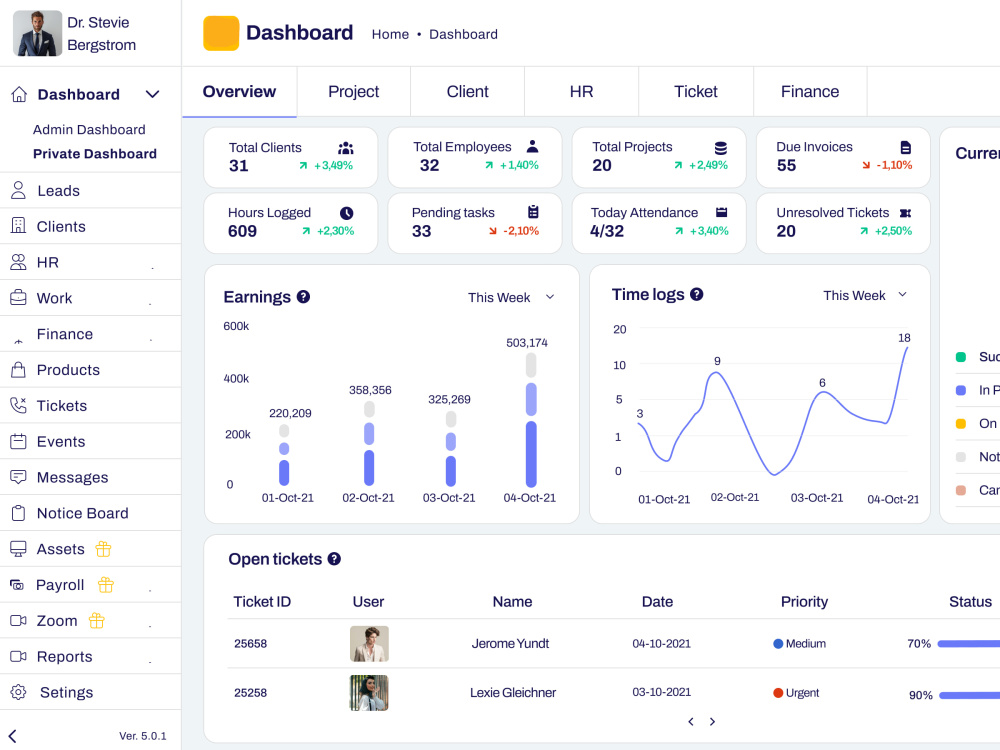Click the Total Projects database icon

point(721,148)
